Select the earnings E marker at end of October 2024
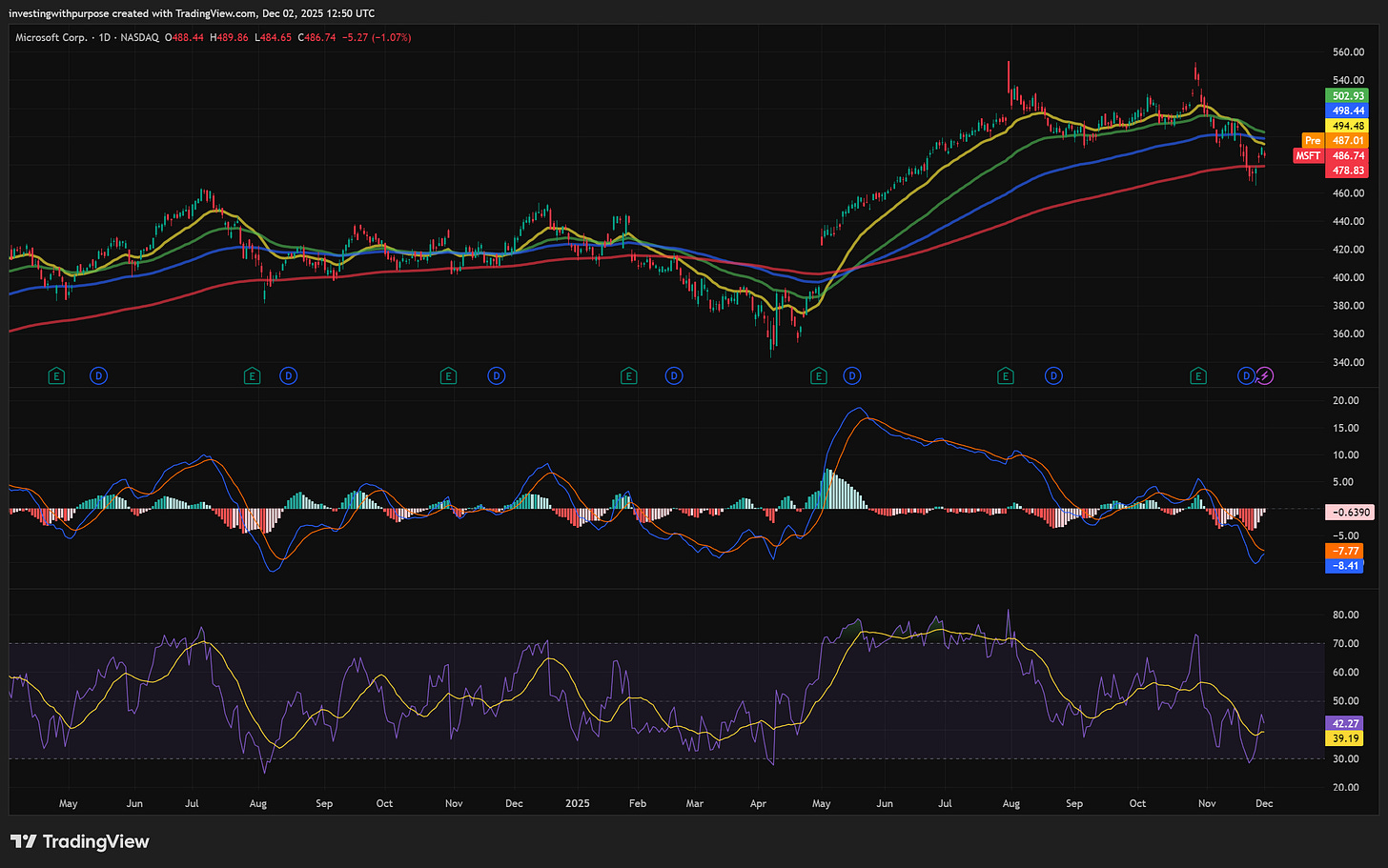Viewport: 1388px width, 868px height. pyautogui.click(x=448, y=376)
